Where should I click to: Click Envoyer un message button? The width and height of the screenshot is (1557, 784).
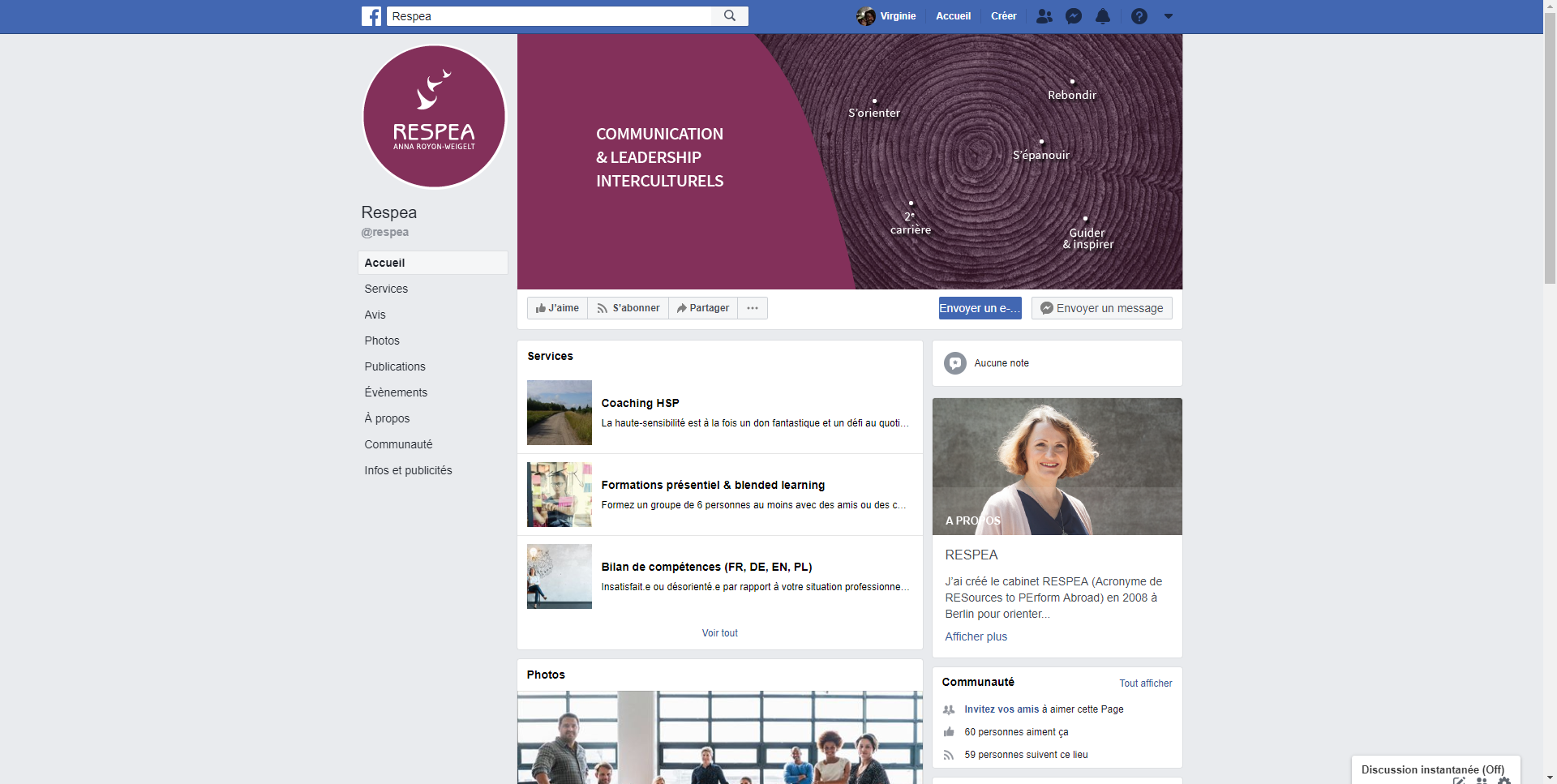click(x=1101, y=308)
